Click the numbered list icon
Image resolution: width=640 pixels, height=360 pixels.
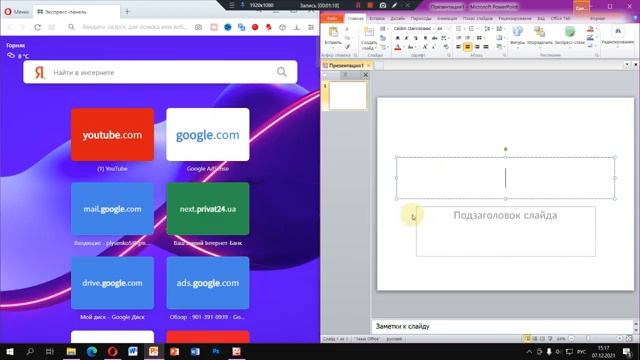(x=472, y=29)
